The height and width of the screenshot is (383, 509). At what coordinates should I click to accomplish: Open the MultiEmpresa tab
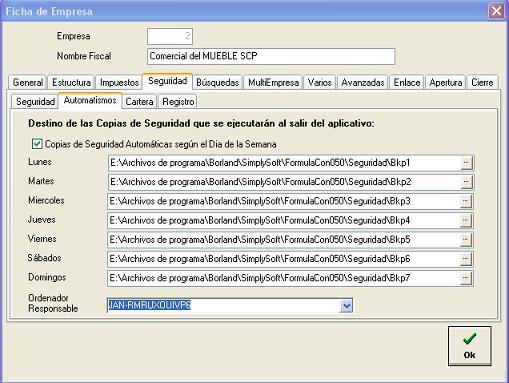click(273, 82)
